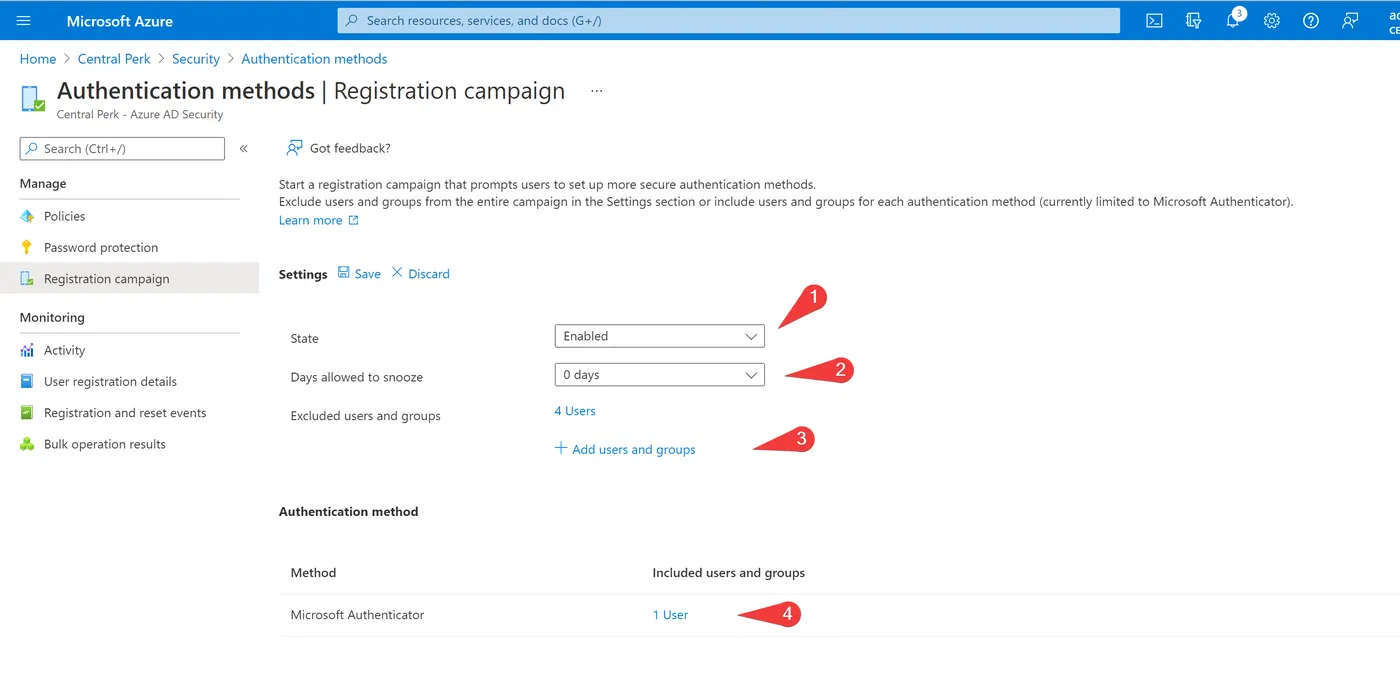
Task: Open the 4 Users excluded link
Action: point(575,411)
